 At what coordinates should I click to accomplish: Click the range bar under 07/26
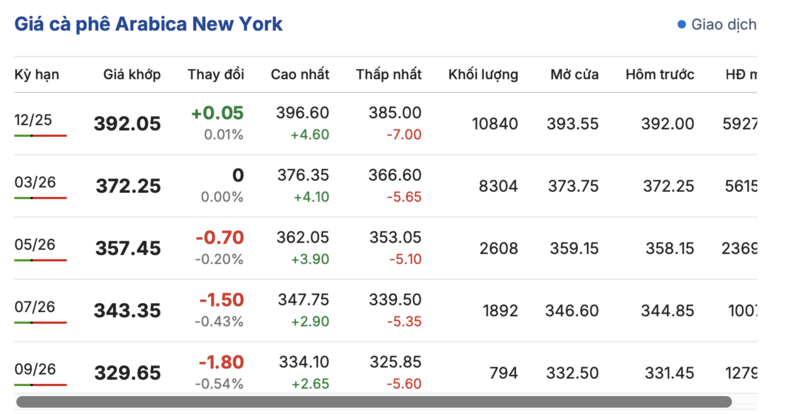coord(40,322)
